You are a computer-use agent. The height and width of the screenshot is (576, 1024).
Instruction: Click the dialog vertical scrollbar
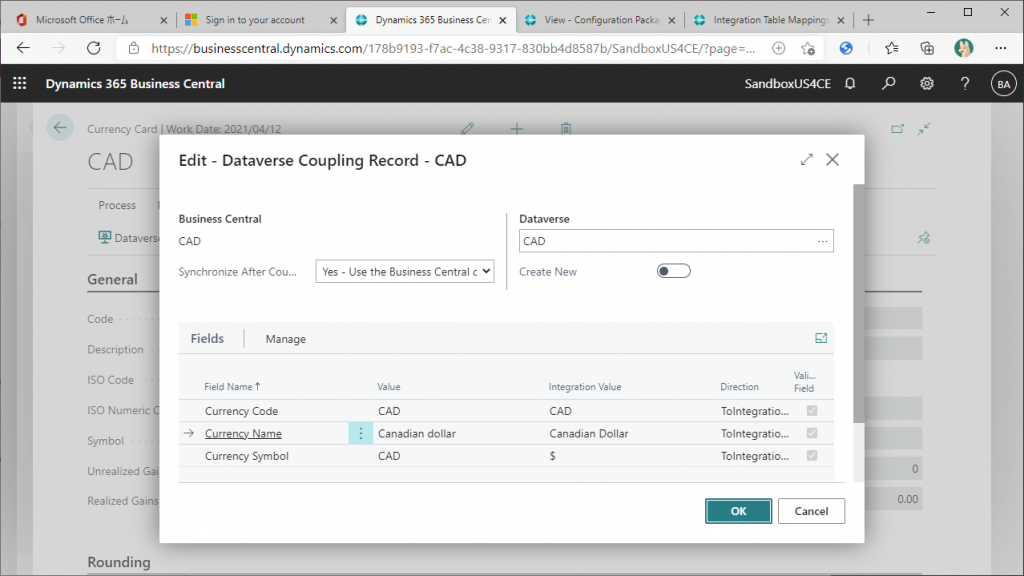[x=858, y=303]
